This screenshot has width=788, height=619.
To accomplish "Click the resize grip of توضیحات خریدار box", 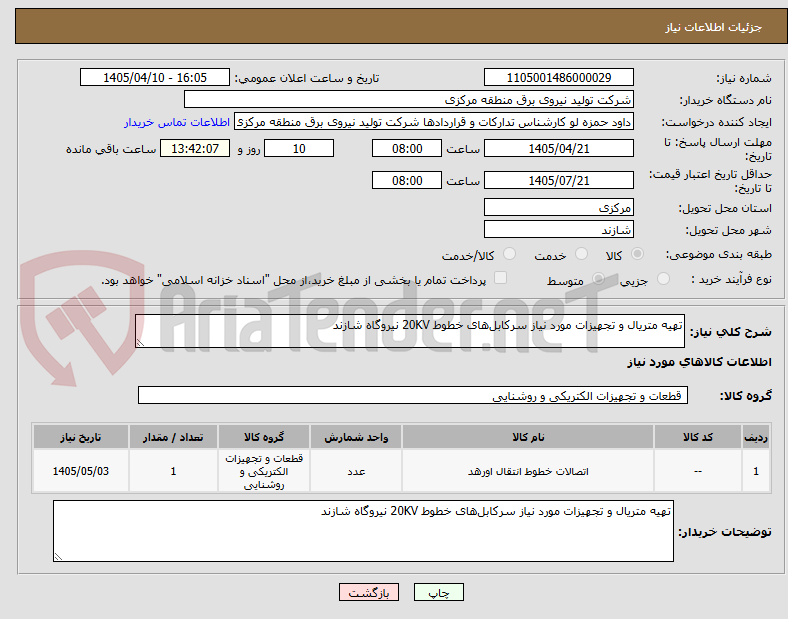I will coord(58,557).
